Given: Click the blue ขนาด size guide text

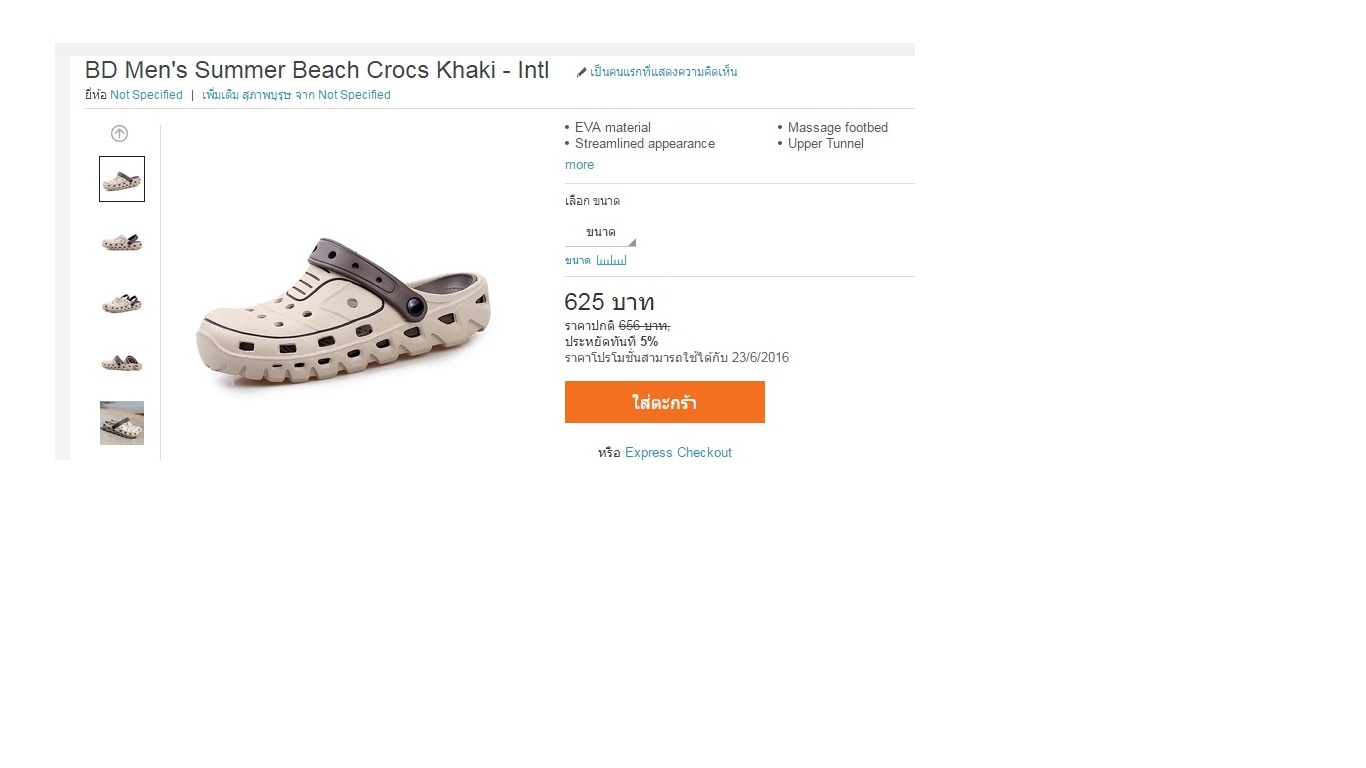Looking at the screenshot, I should (577, 260).
